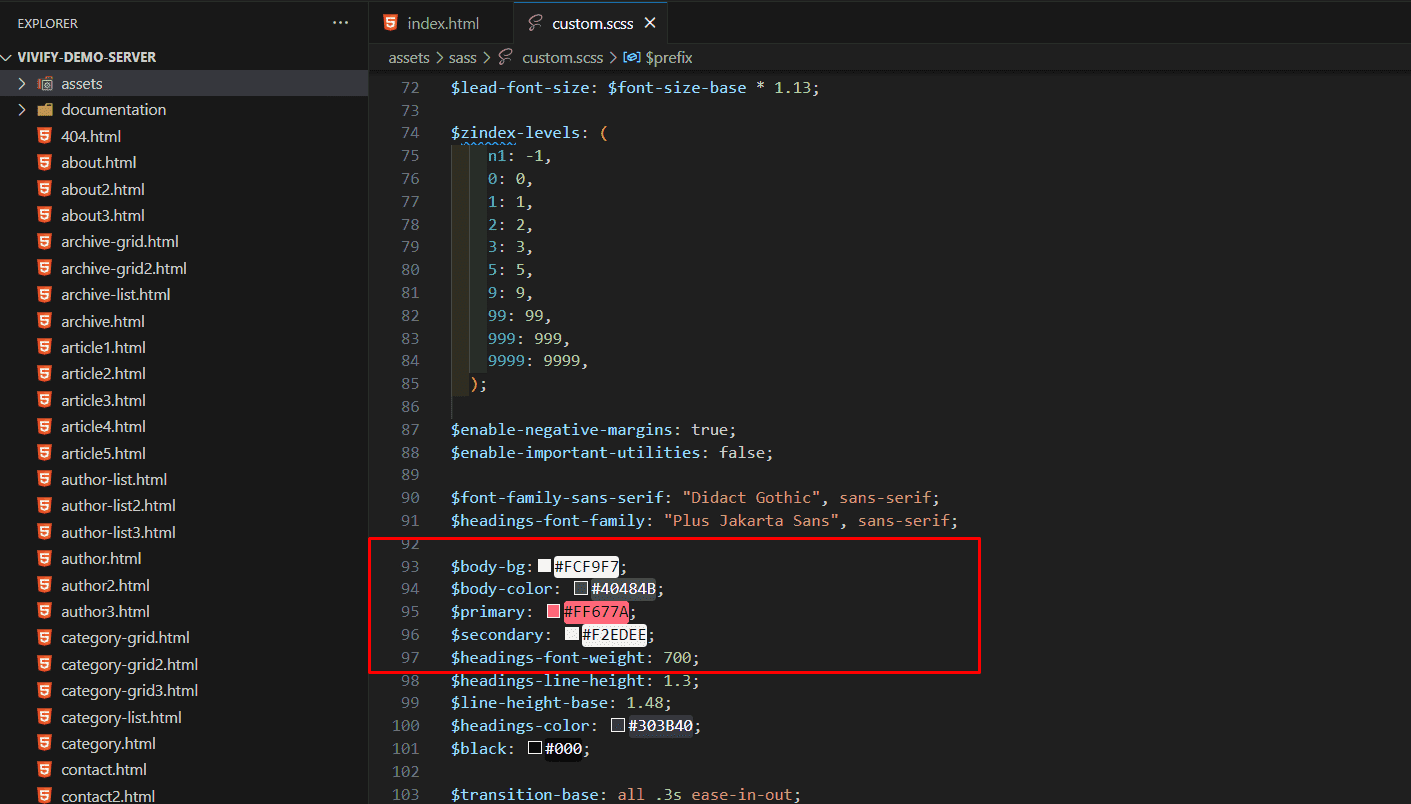Click sass in the breadcrumb
1411x804 pixels.
(462, 58)
